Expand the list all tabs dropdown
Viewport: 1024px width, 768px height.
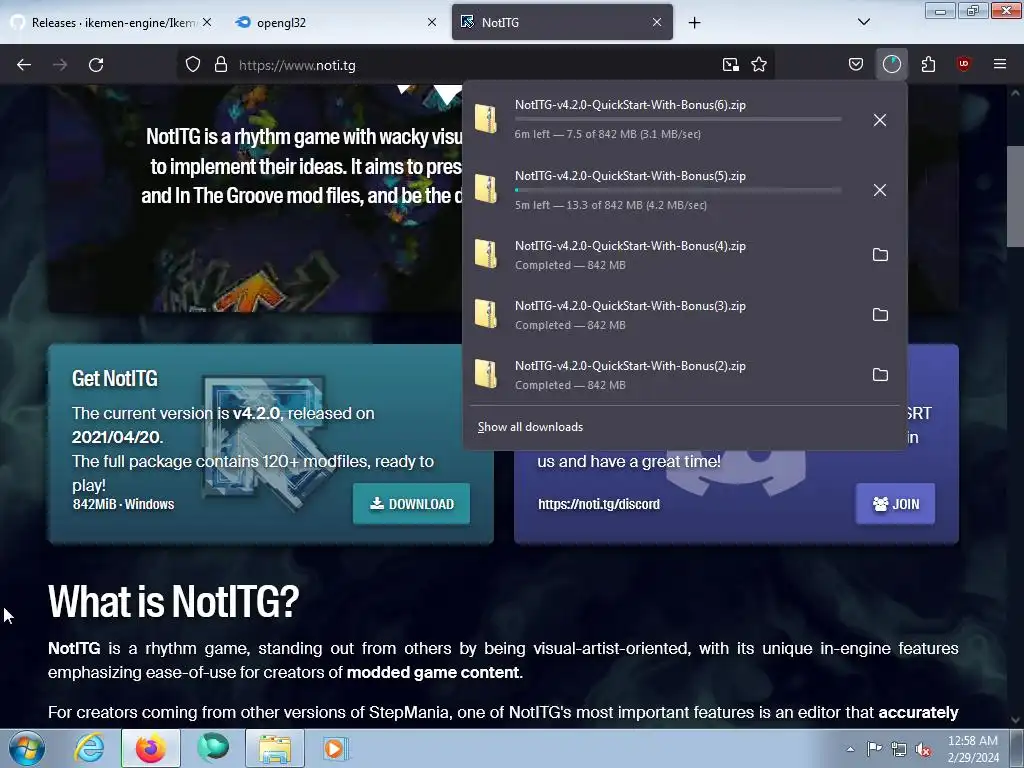(863, 22)
